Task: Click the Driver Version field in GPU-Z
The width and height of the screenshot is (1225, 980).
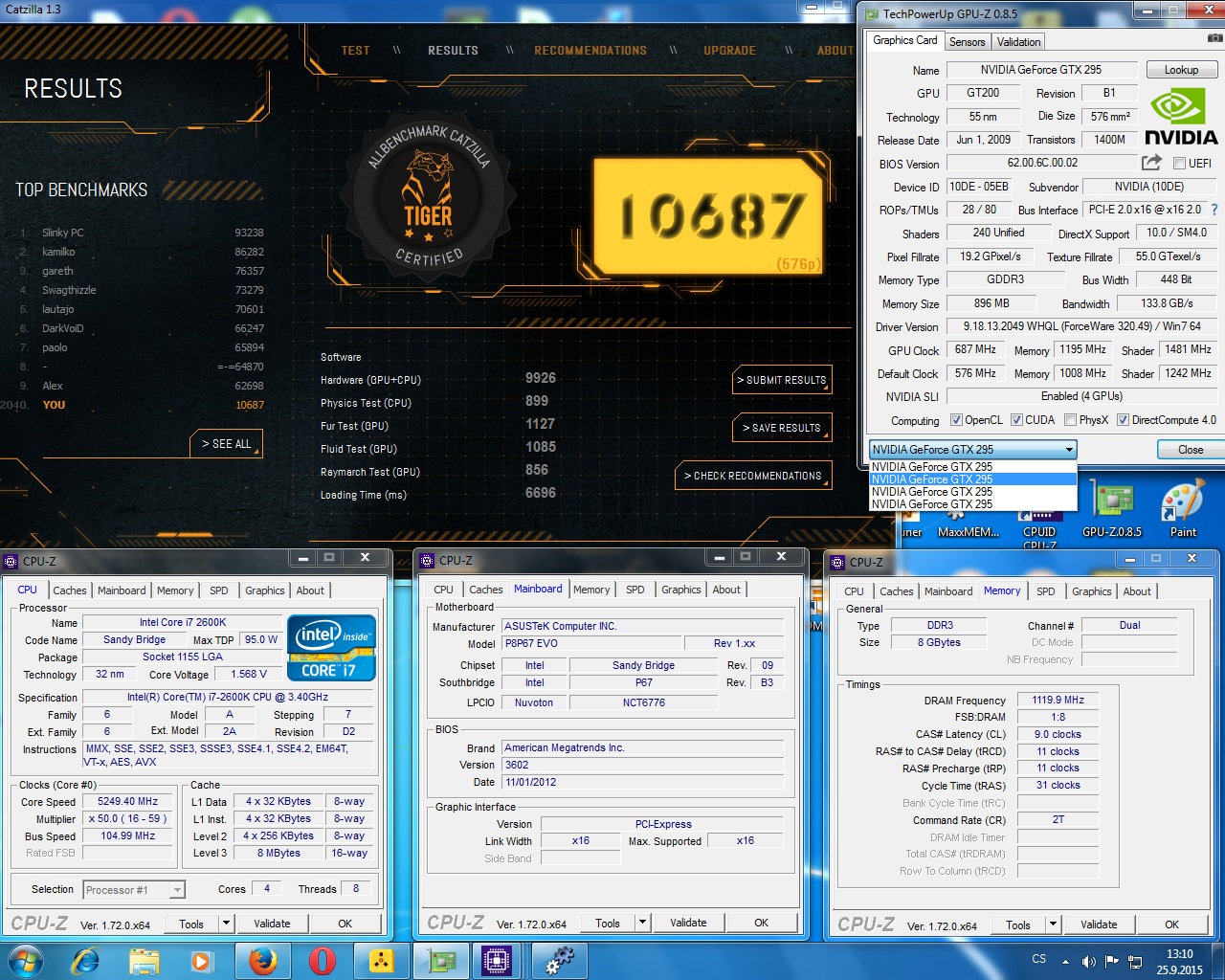Action: click(1081, 326)
